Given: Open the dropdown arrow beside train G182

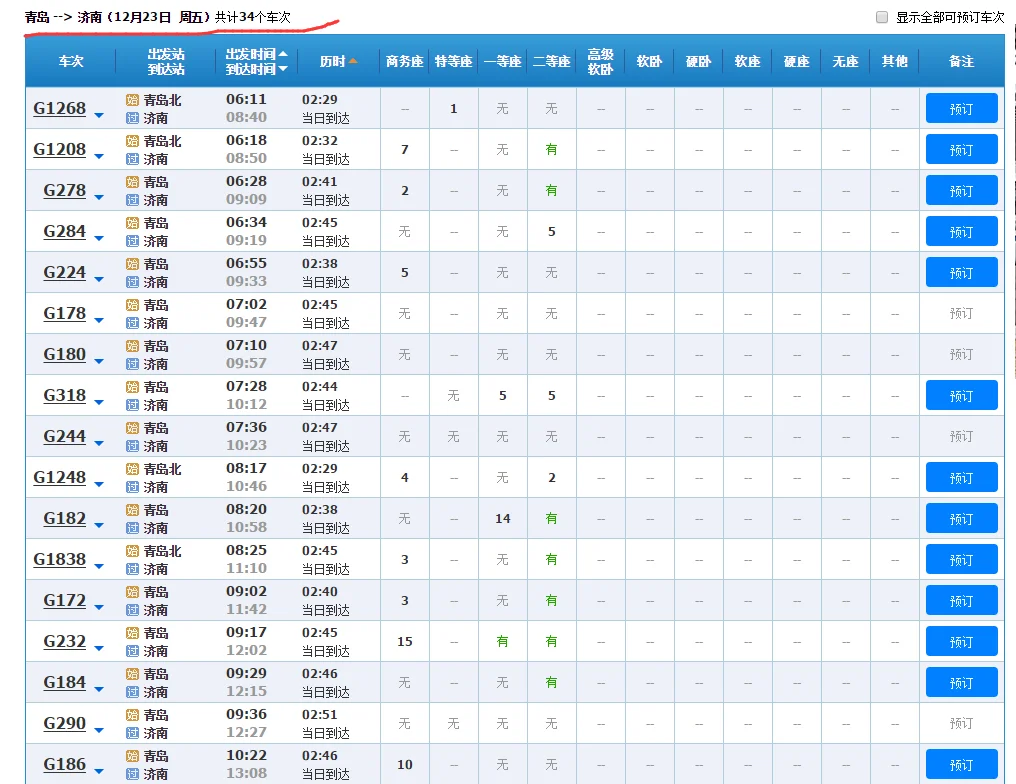Looking at the screenshot, I should click(98, 525).
